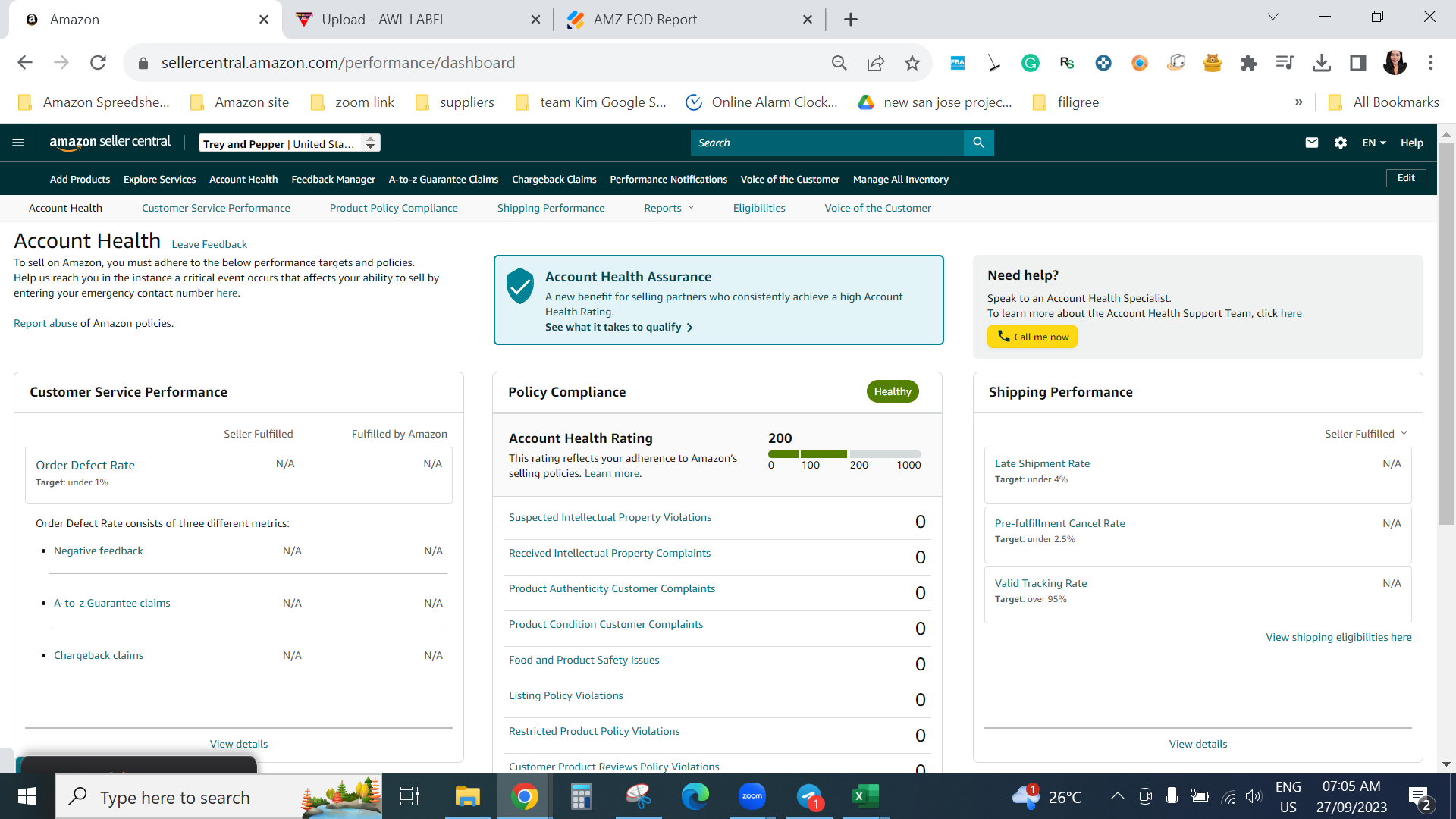Viewport: 1456px width, 819px height.
Task: Open the Extensions puzzle icon
Action: [1249, 63]
